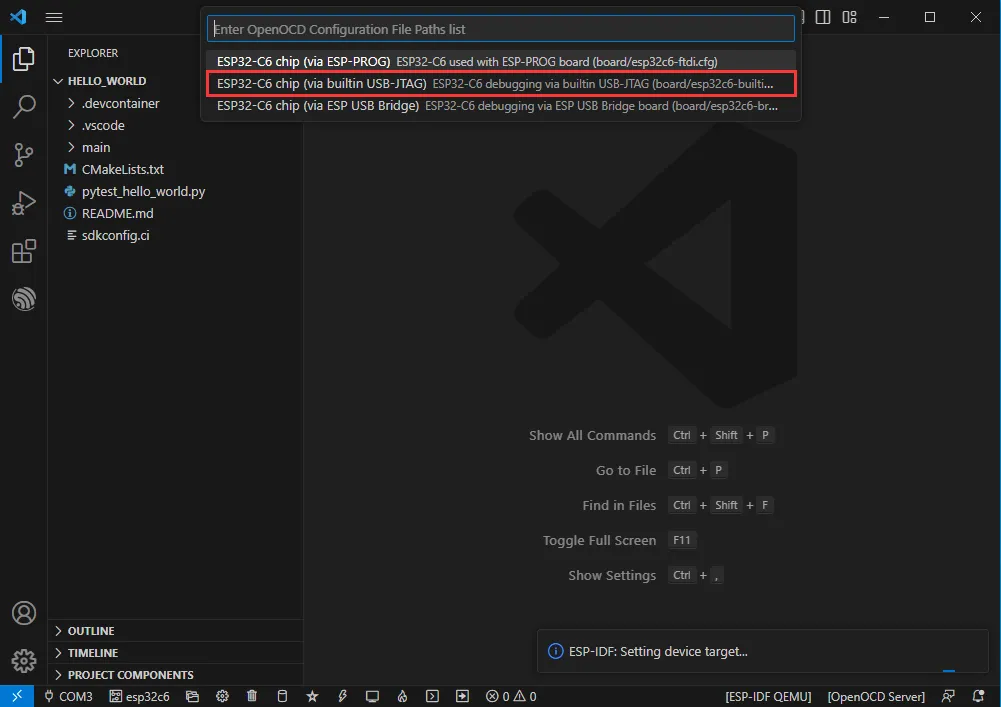
Task: Click the flame build-flash-monitor icon
Action: coord(402,696)
